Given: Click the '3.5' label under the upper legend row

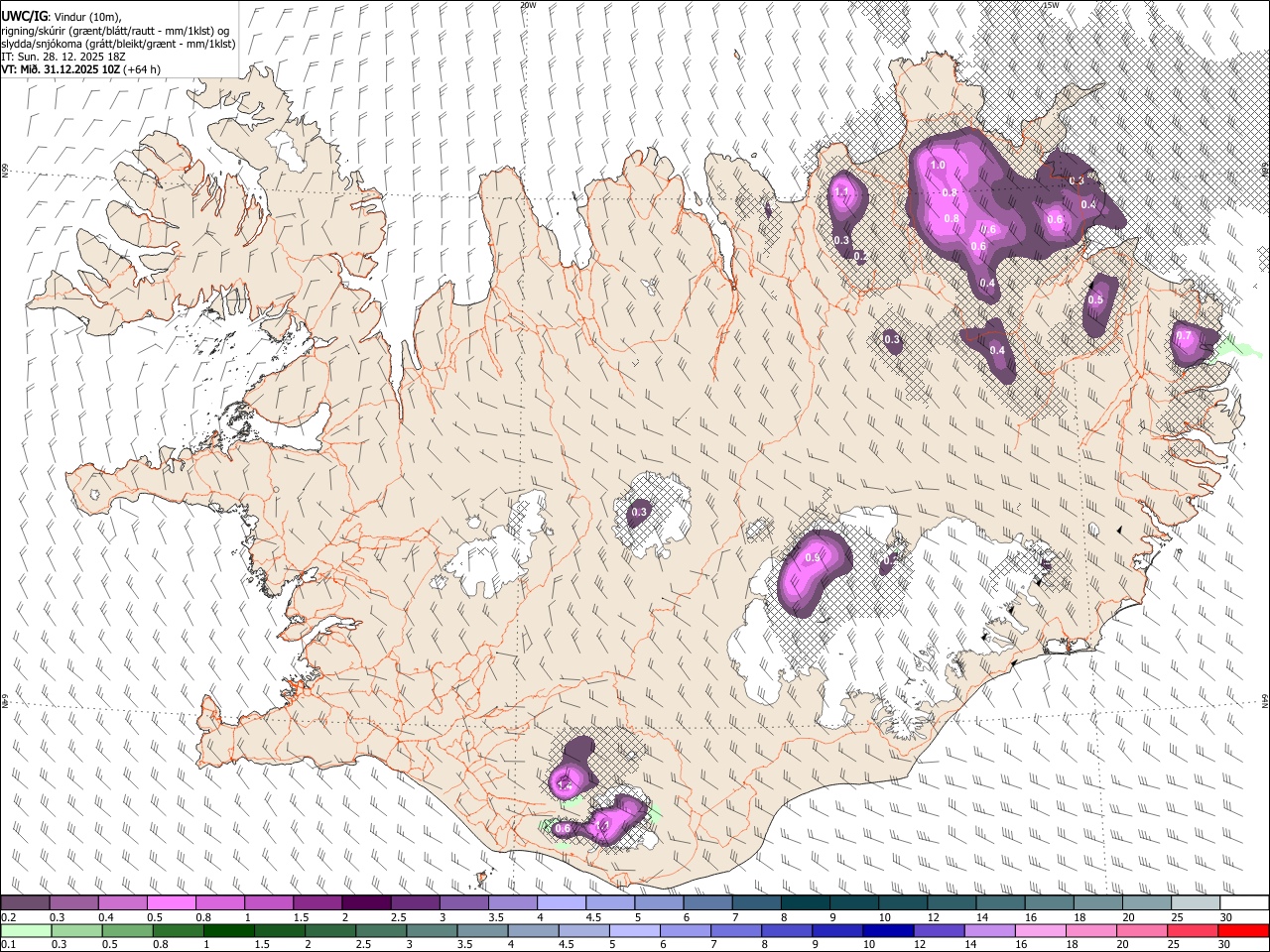Looking at the screenshot, I should coord(497,917).
